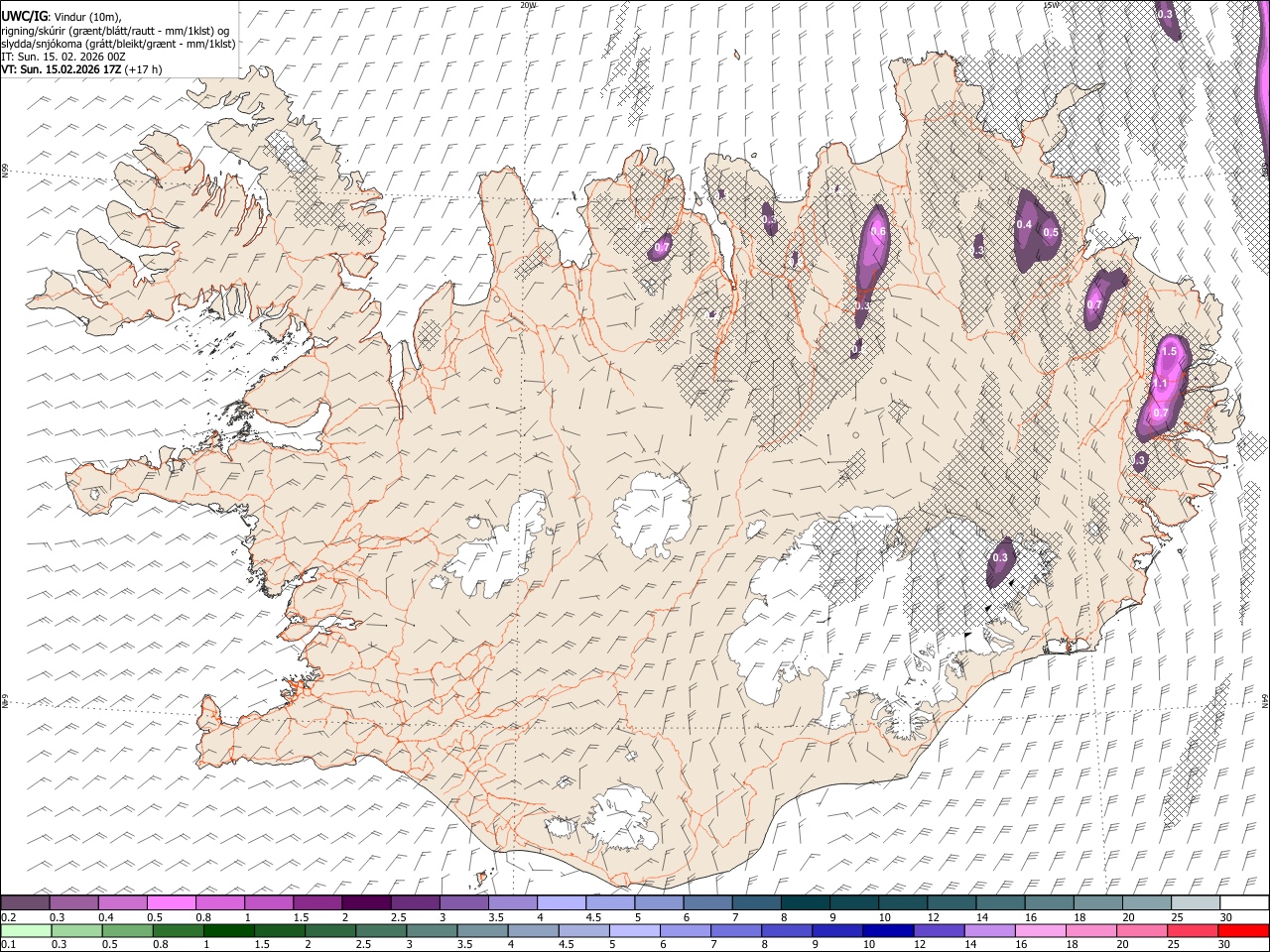Pick lower legend deep blue swatch between 10 and 12

[887, 931]
